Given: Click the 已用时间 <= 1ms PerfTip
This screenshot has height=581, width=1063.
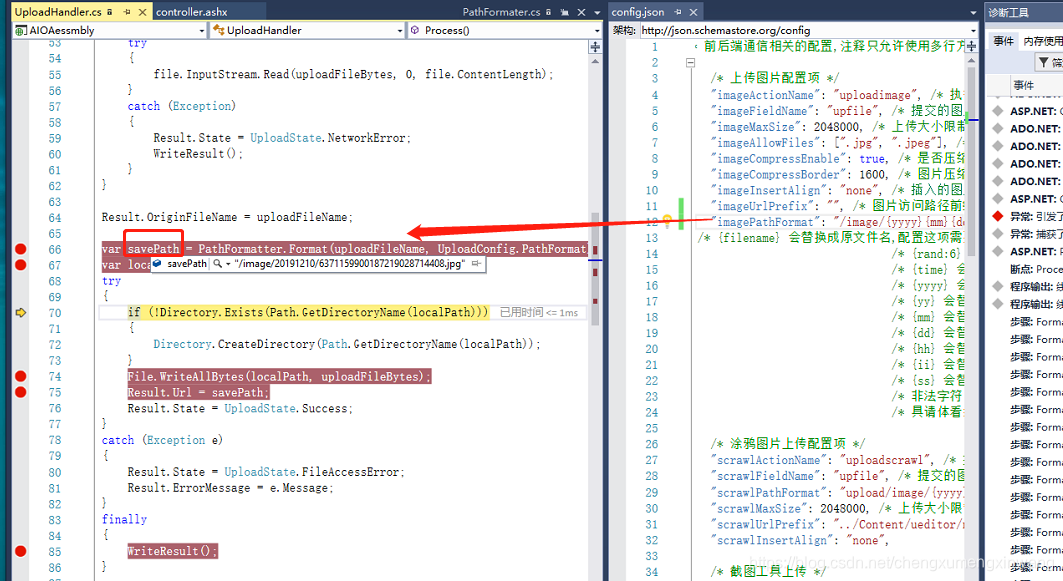Looking at the screenshot, I should (539, 313).
